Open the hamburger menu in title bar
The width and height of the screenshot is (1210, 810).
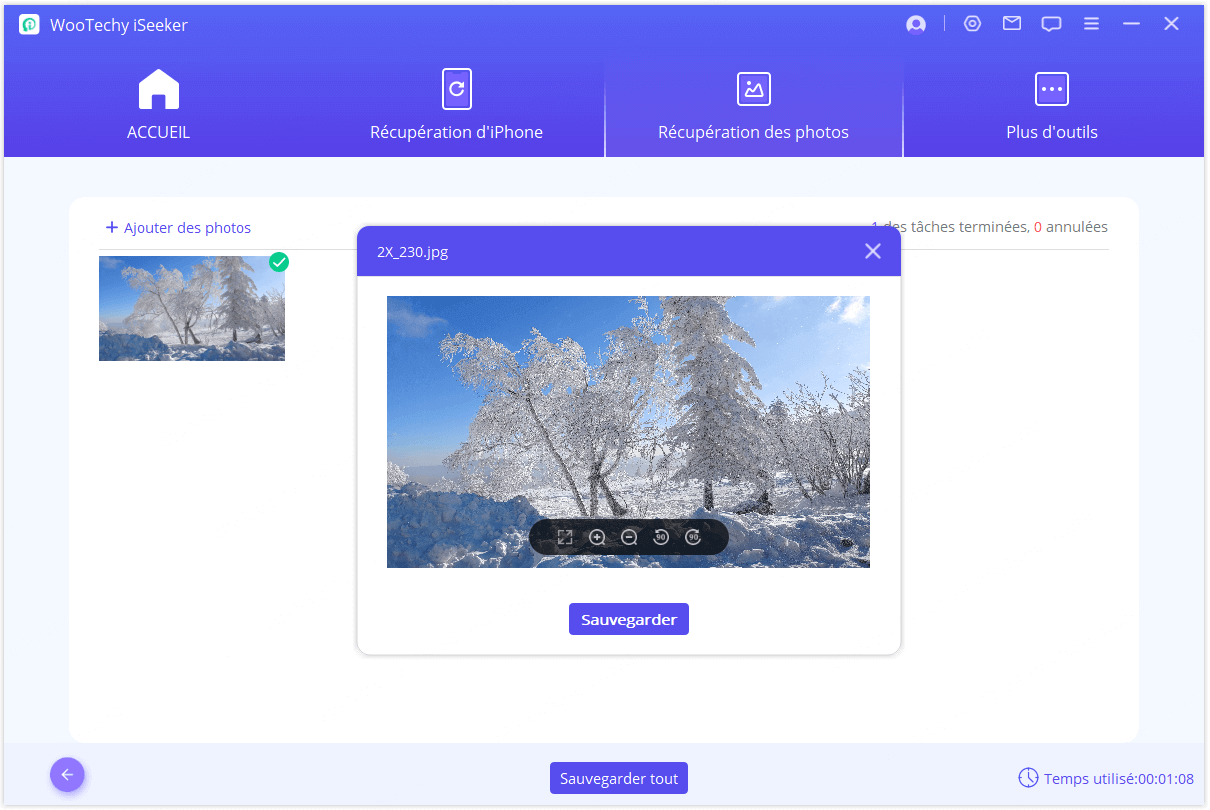[x=1092, y=24]
